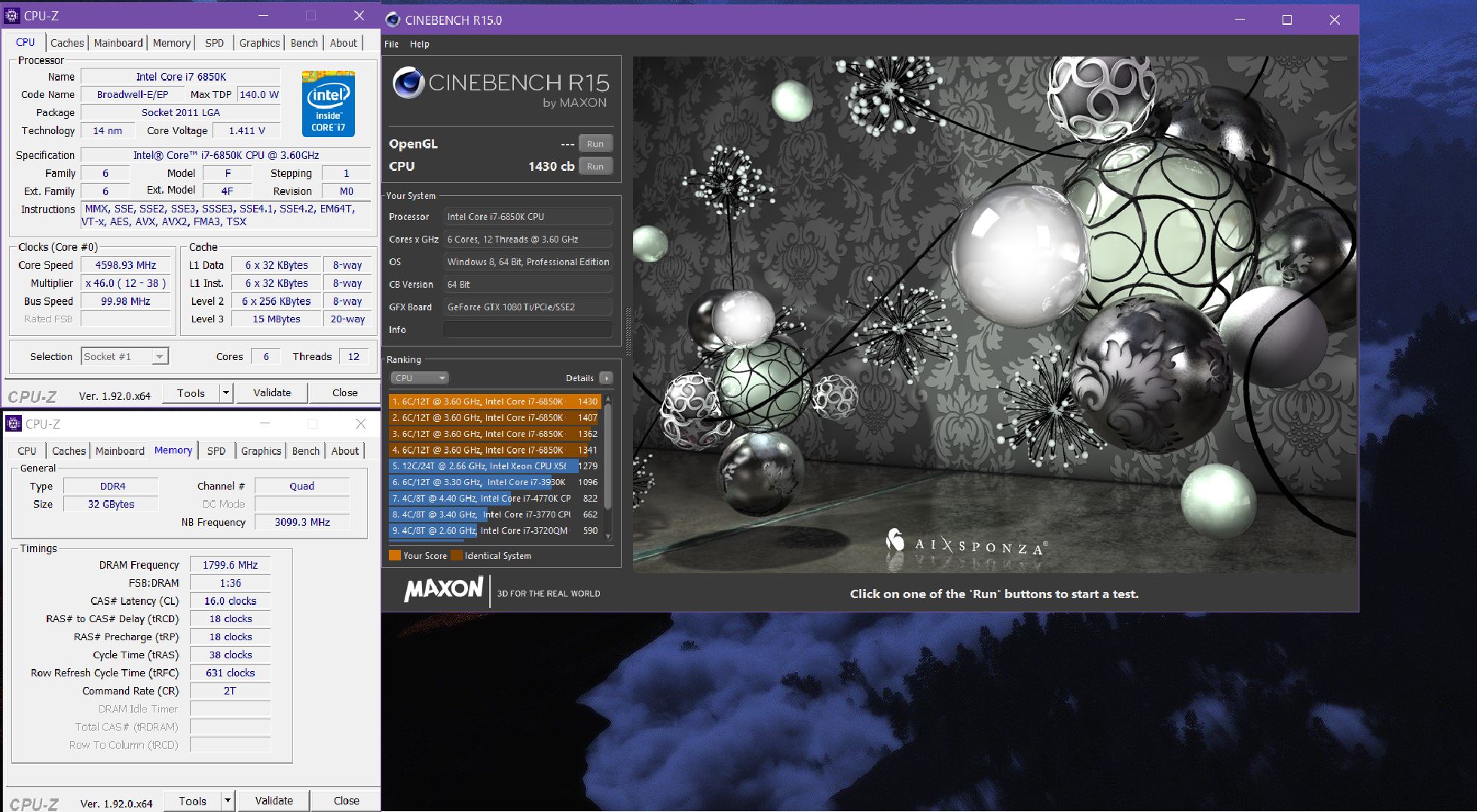Click Close button in the top CPU-Z window
1477x812 pixels.
tap(345, 392)
